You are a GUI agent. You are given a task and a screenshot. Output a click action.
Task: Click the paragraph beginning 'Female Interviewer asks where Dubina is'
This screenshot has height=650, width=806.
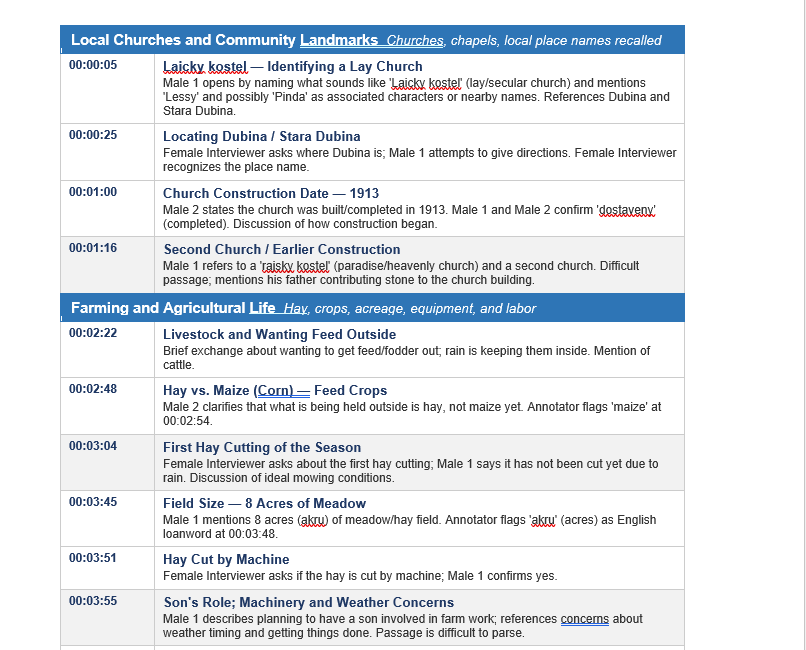[419, 160]
